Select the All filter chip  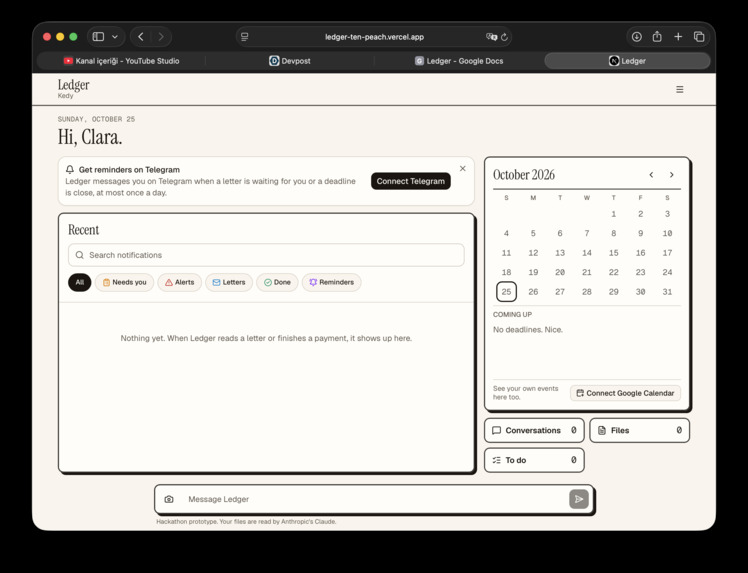80,282
